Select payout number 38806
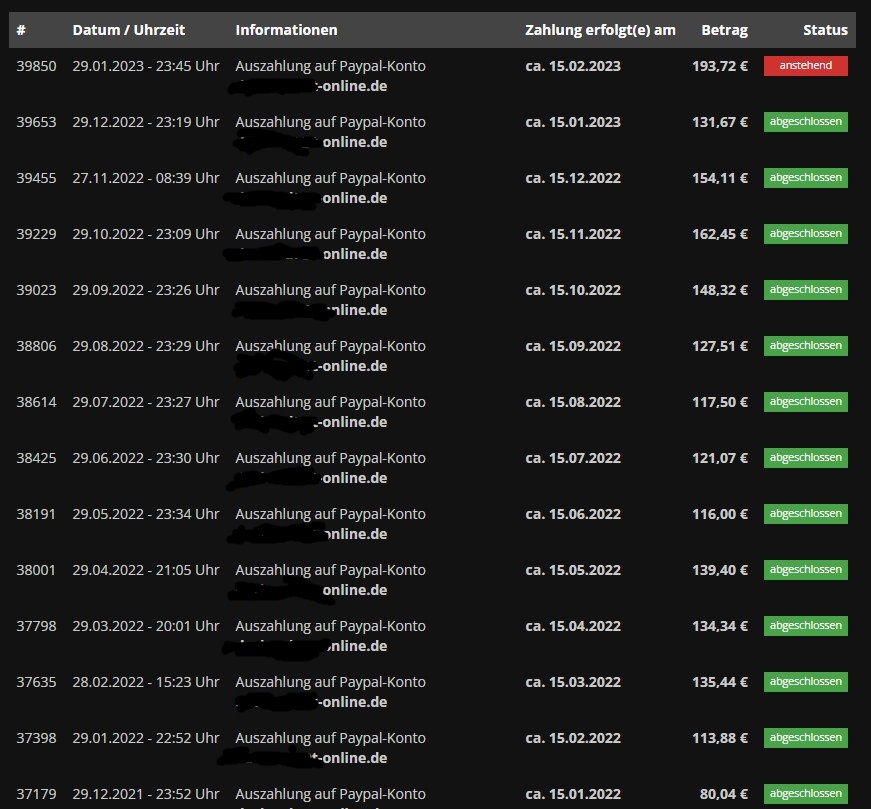 click(36, 346)
